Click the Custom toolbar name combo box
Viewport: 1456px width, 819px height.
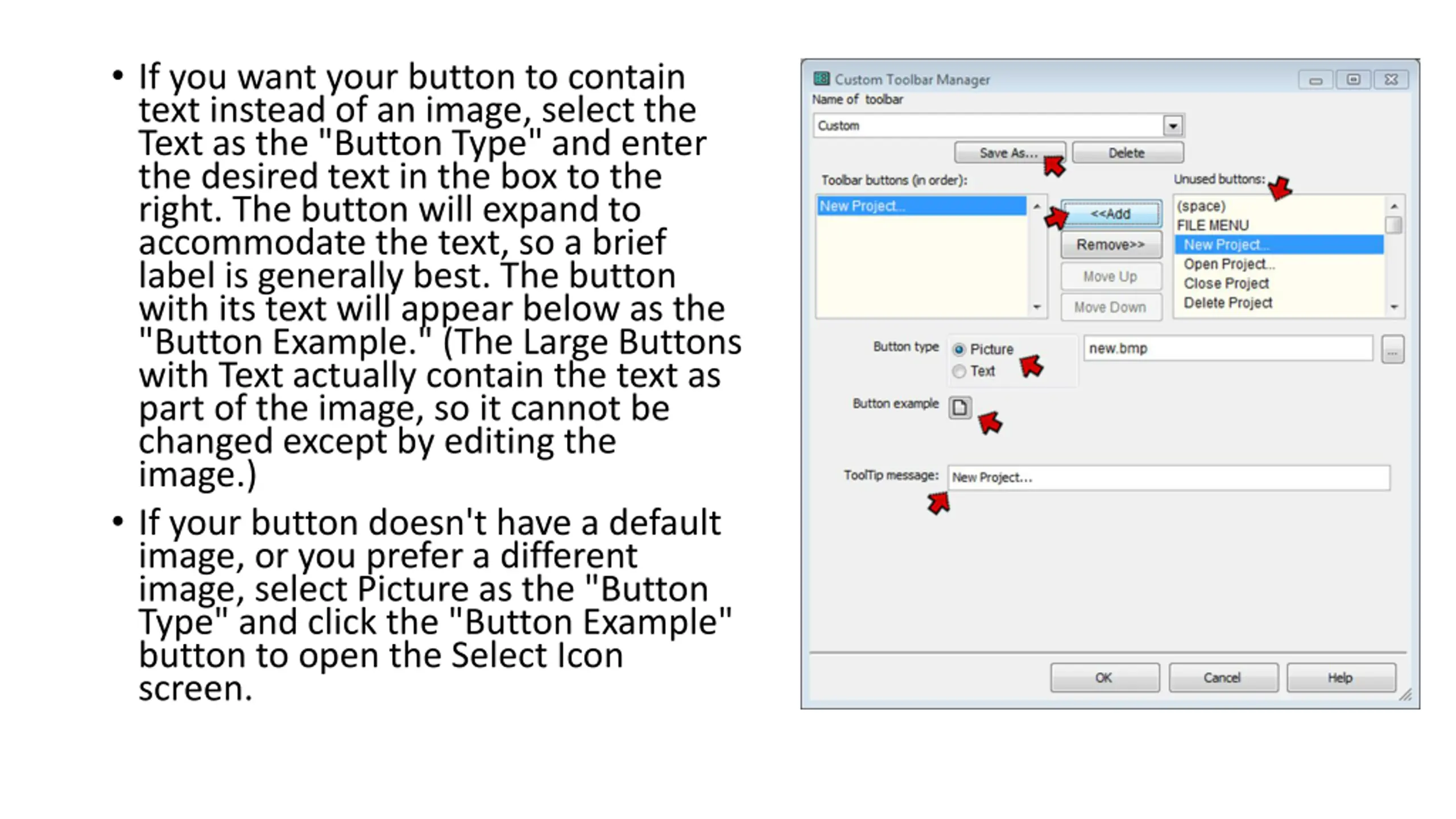(998, 126)
